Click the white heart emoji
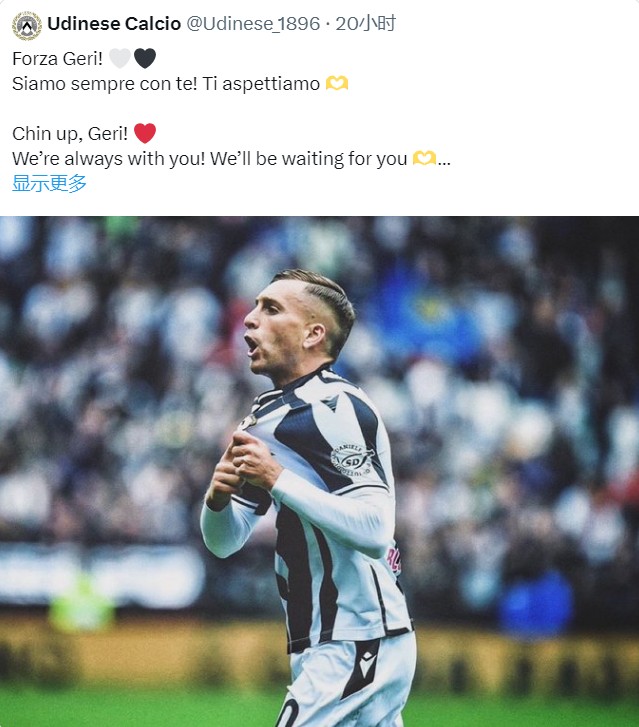 (x=120, y=59)
